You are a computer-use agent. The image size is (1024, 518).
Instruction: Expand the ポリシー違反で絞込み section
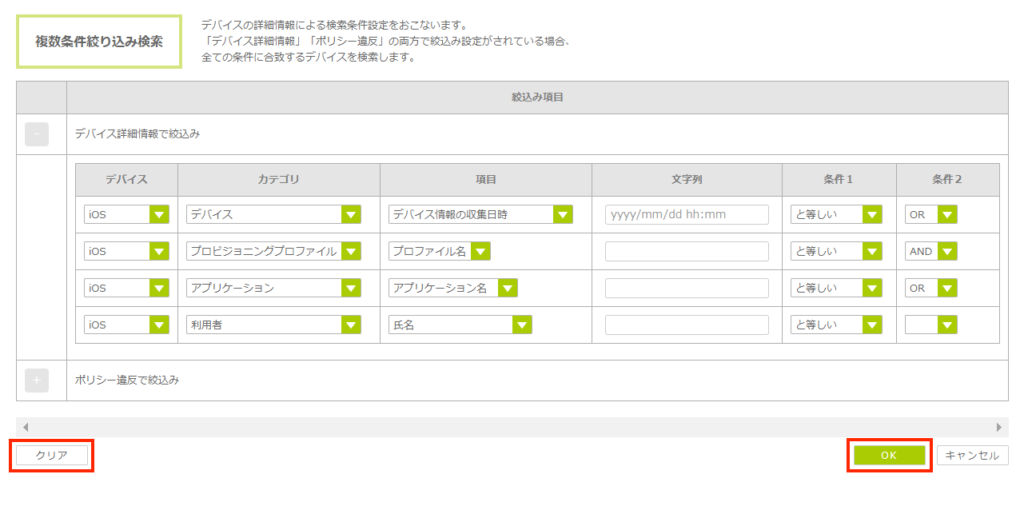point(36,380)
